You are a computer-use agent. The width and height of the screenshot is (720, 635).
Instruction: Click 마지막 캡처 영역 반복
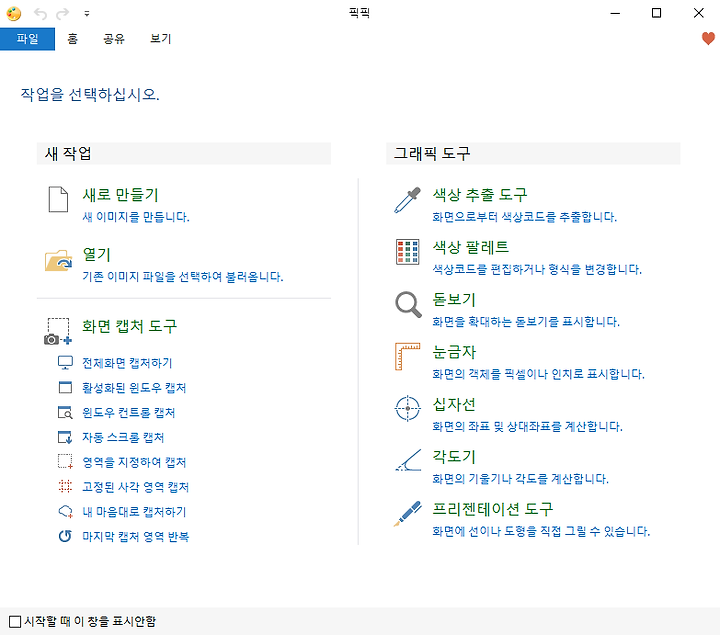[x=135, y=536]
